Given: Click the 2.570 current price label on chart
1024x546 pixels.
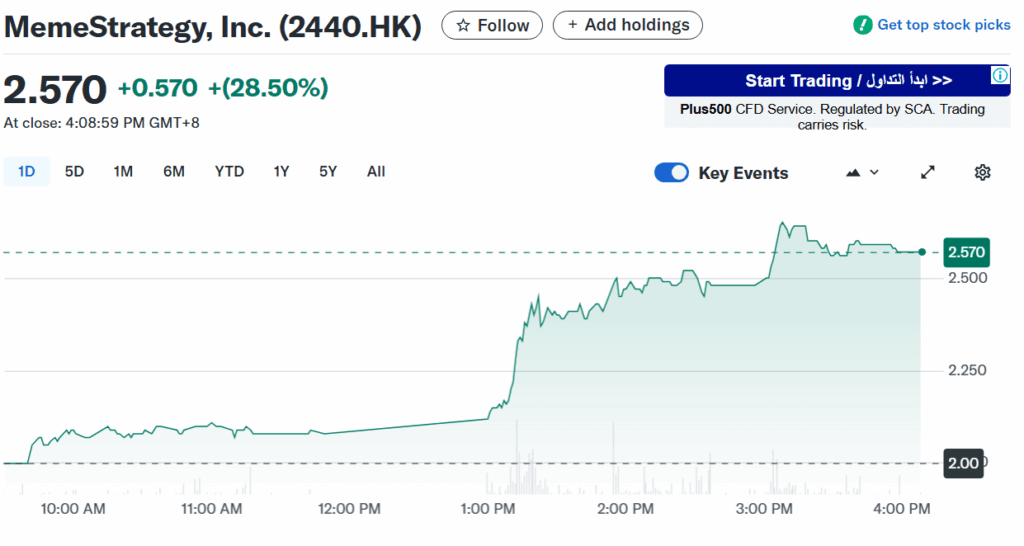Looking at the screenshot, I should (967, 252).
